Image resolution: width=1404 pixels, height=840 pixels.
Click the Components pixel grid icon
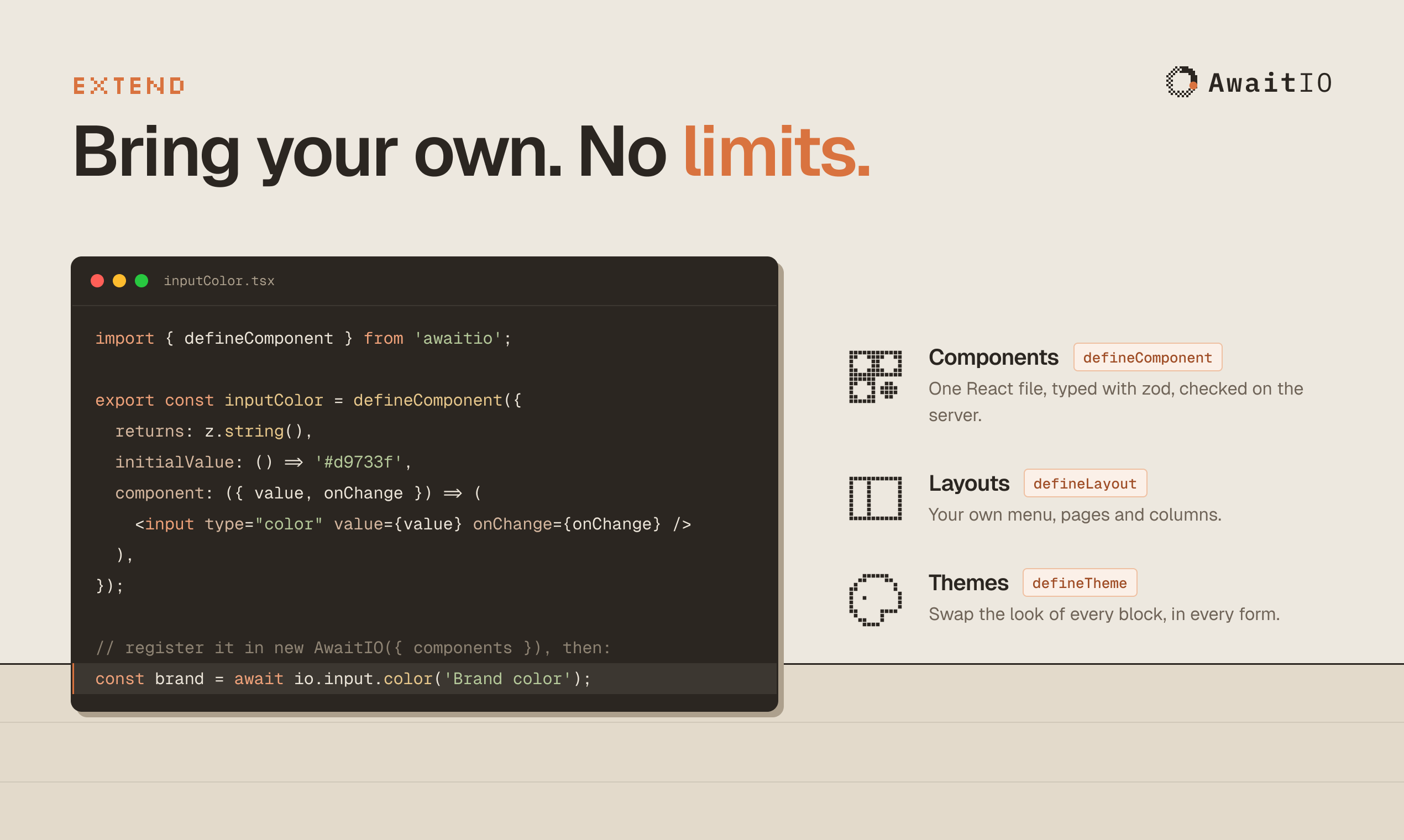(x=875, y=377)
